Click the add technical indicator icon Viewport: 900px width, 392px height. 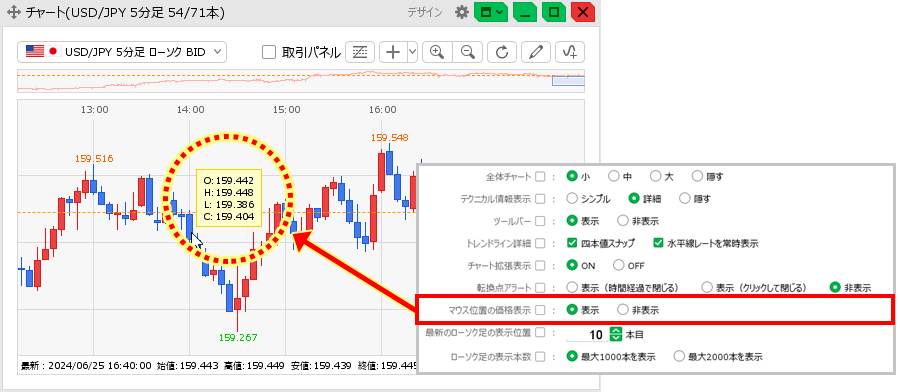click(570, 52)
